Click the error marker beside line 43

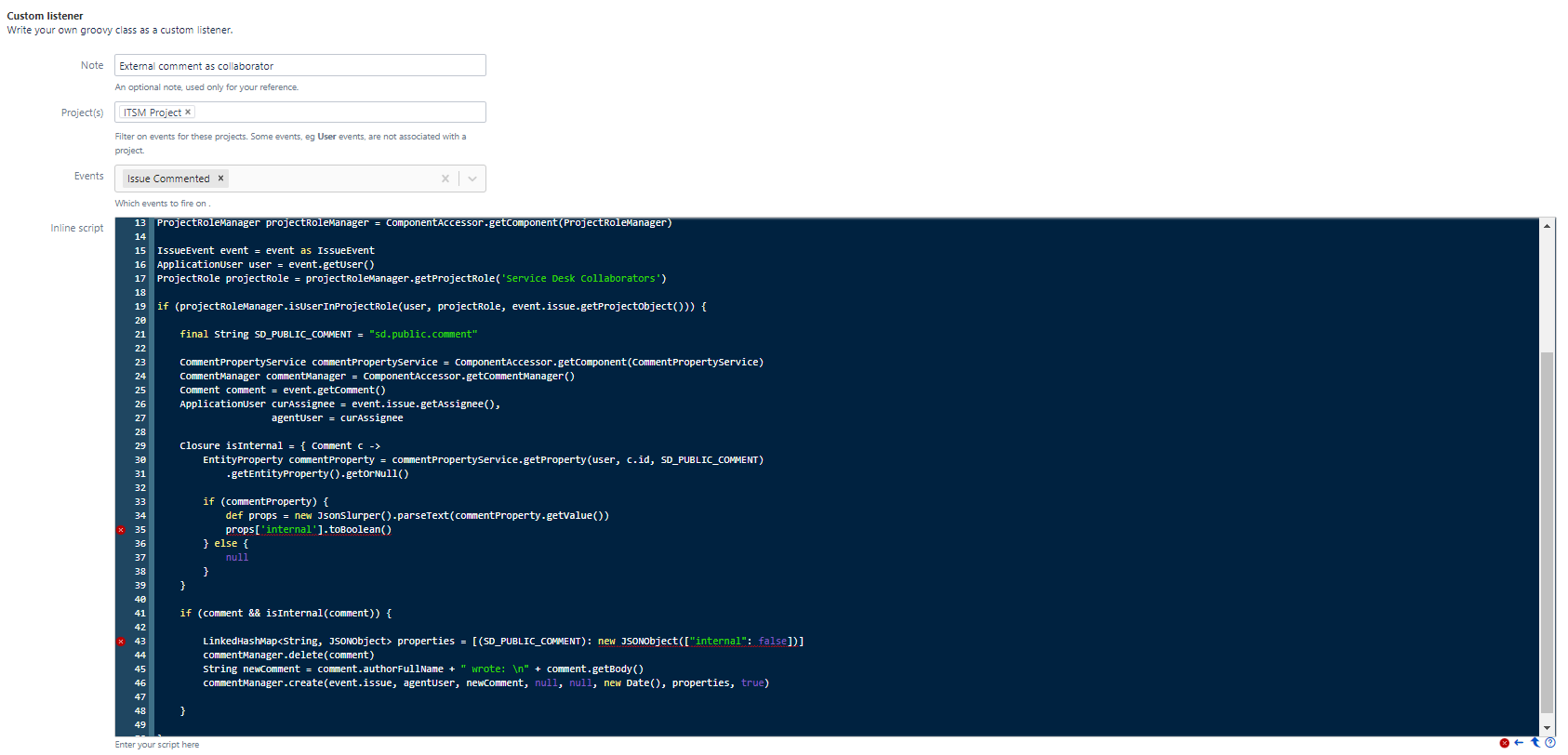point(121,642)
